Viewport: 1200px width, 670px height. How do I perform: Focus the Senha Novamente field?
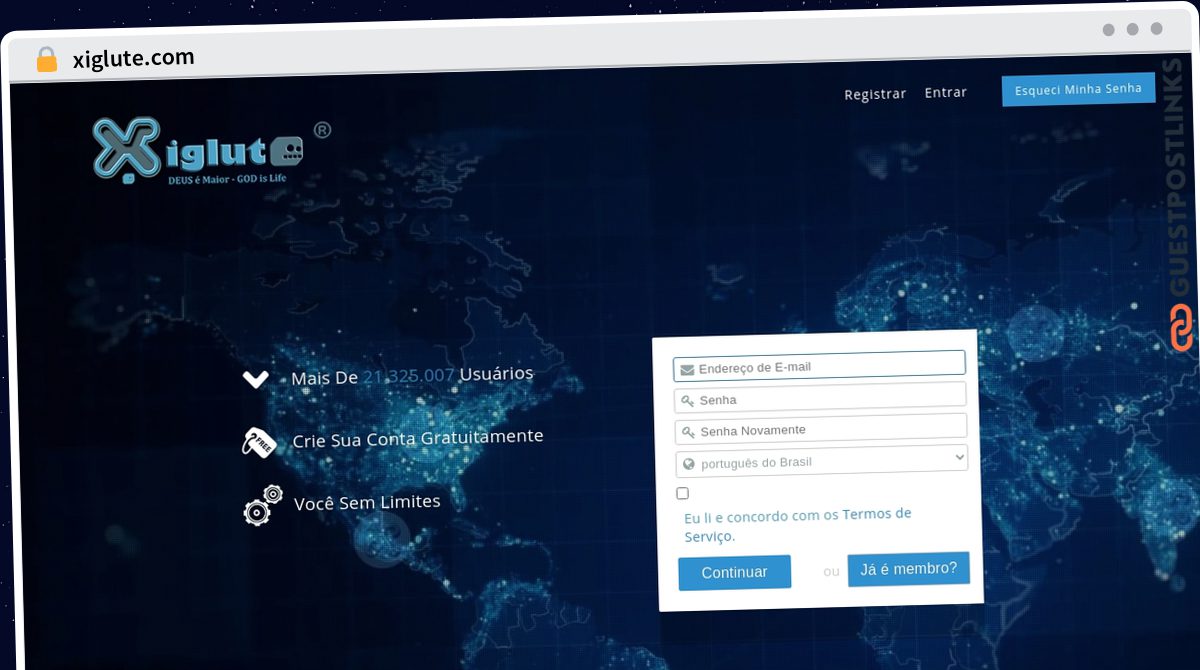[820, 428]
